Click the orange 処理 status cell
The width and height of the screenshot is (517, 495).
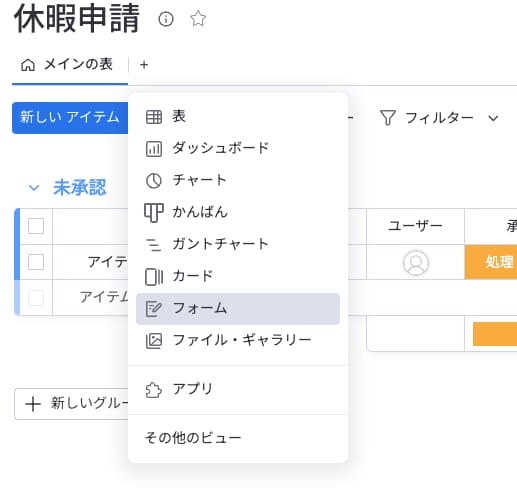coord(491,262)
